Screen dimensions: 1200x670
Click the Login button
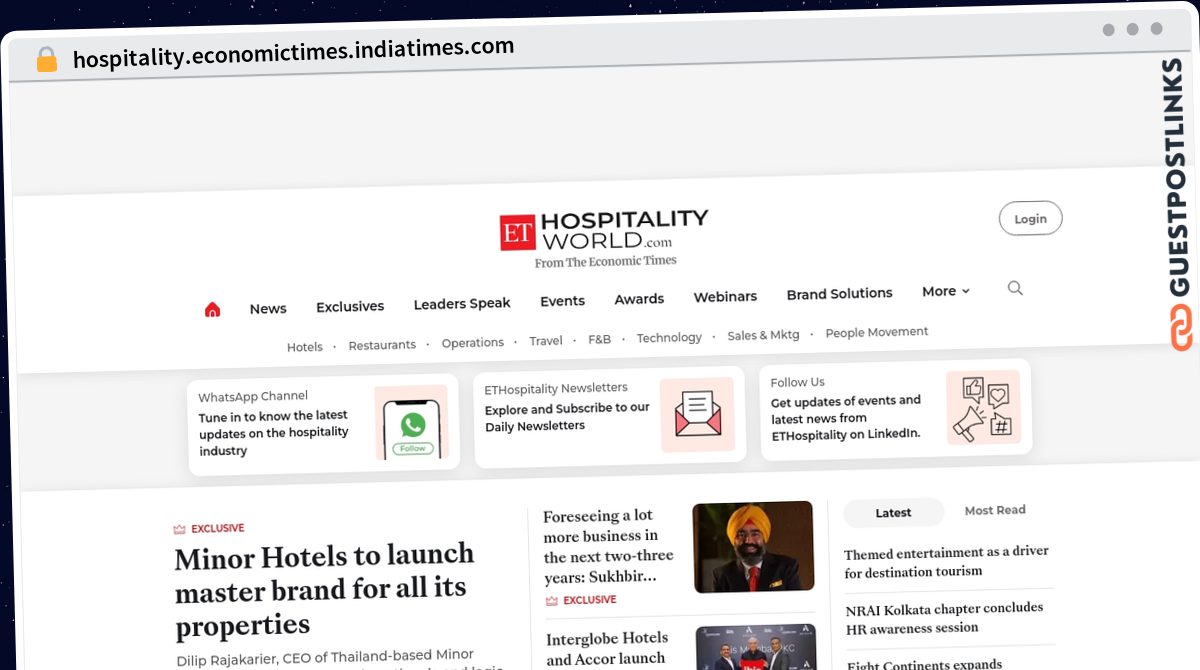(x=1030, y=219)
